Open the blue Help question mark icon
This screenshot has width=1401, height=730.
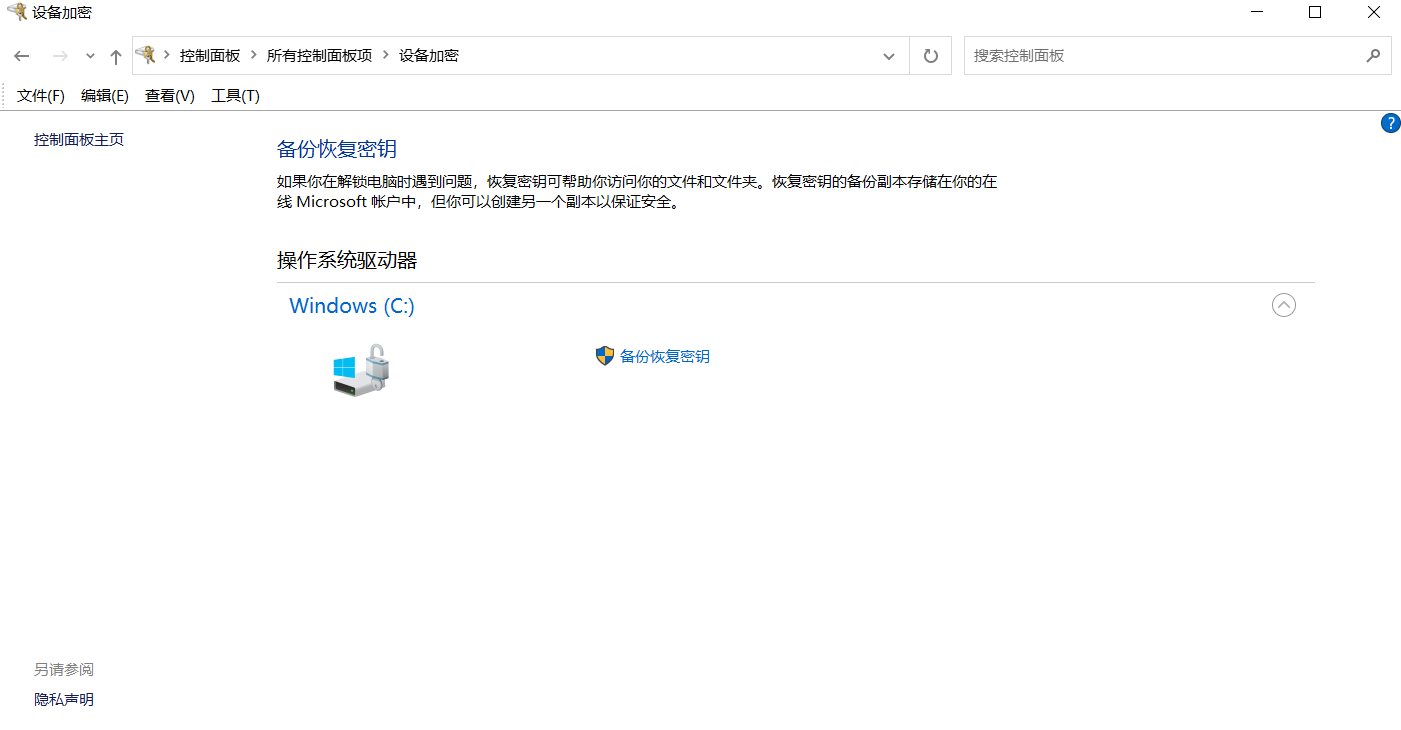[1390, 122]
